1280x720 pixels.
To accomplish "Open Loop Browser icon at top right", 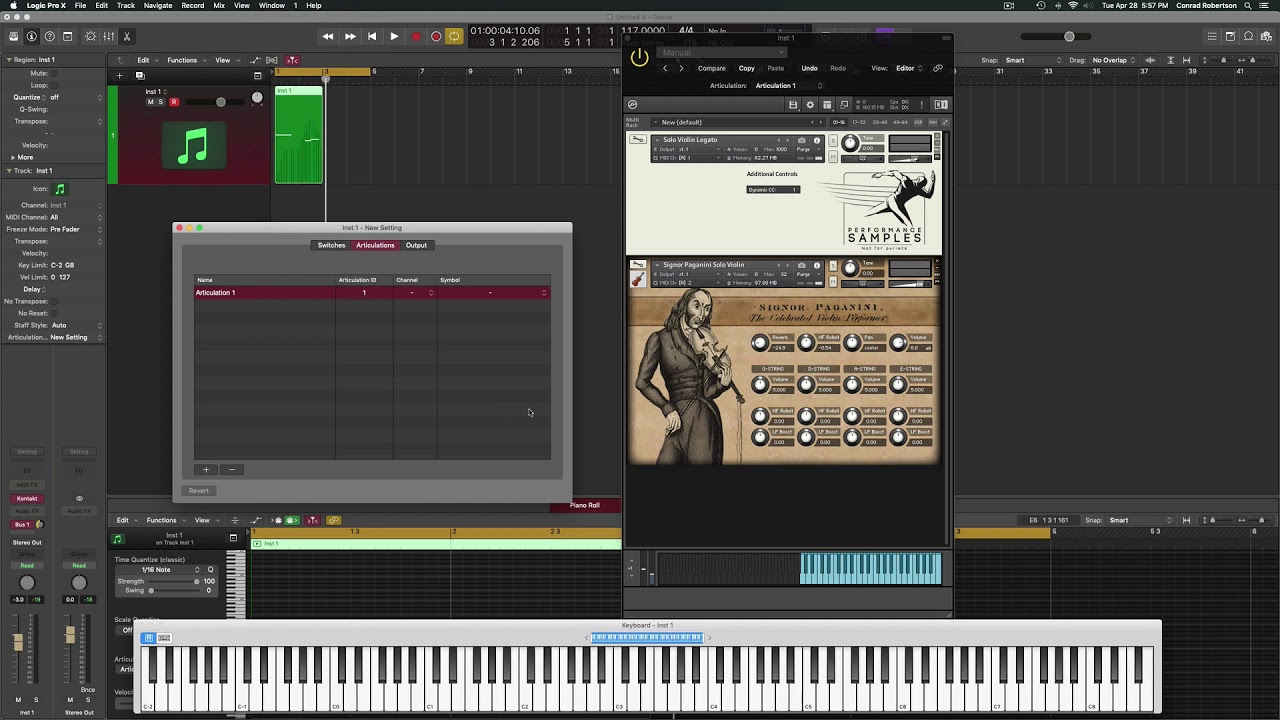I will point(1248,37).
